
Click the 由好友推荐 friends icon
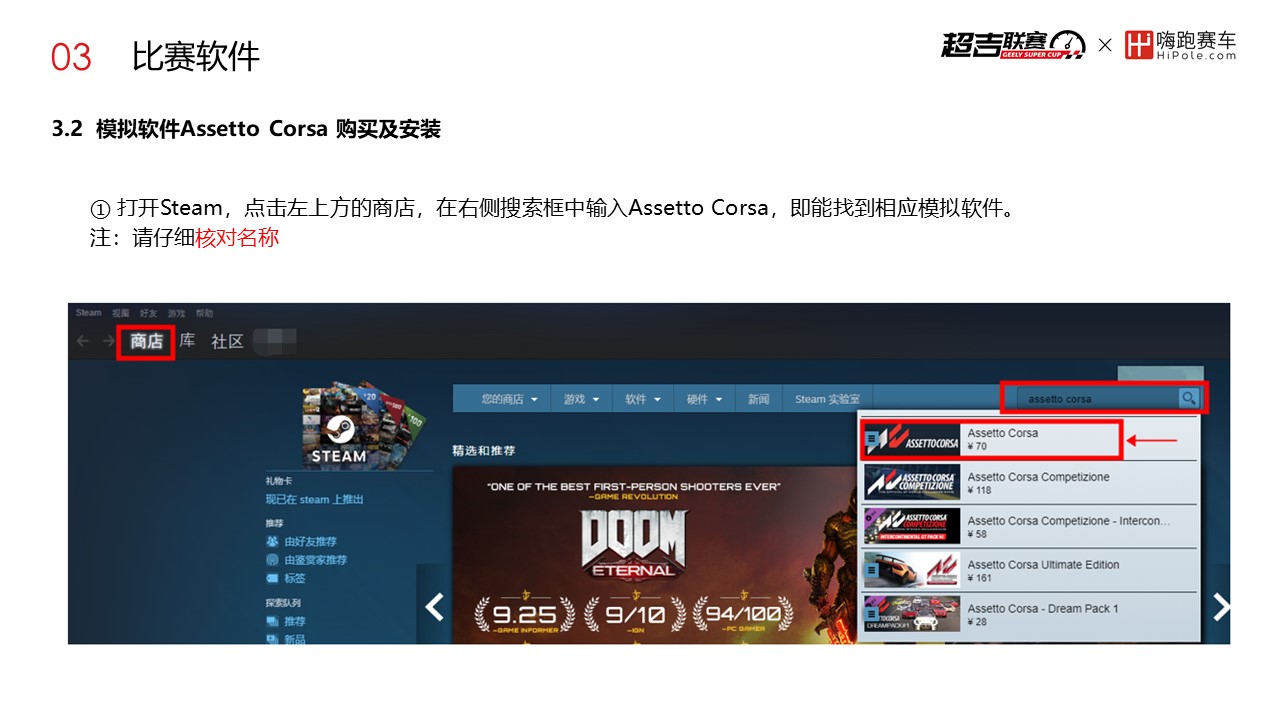pyautogui.click(x=272, y=542)
